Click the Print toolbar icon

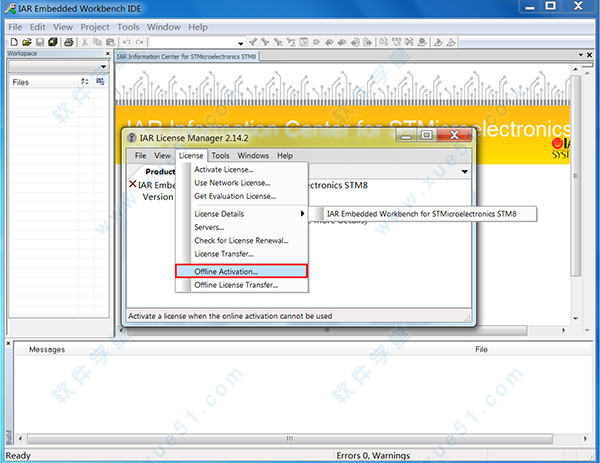coord(69,42)
